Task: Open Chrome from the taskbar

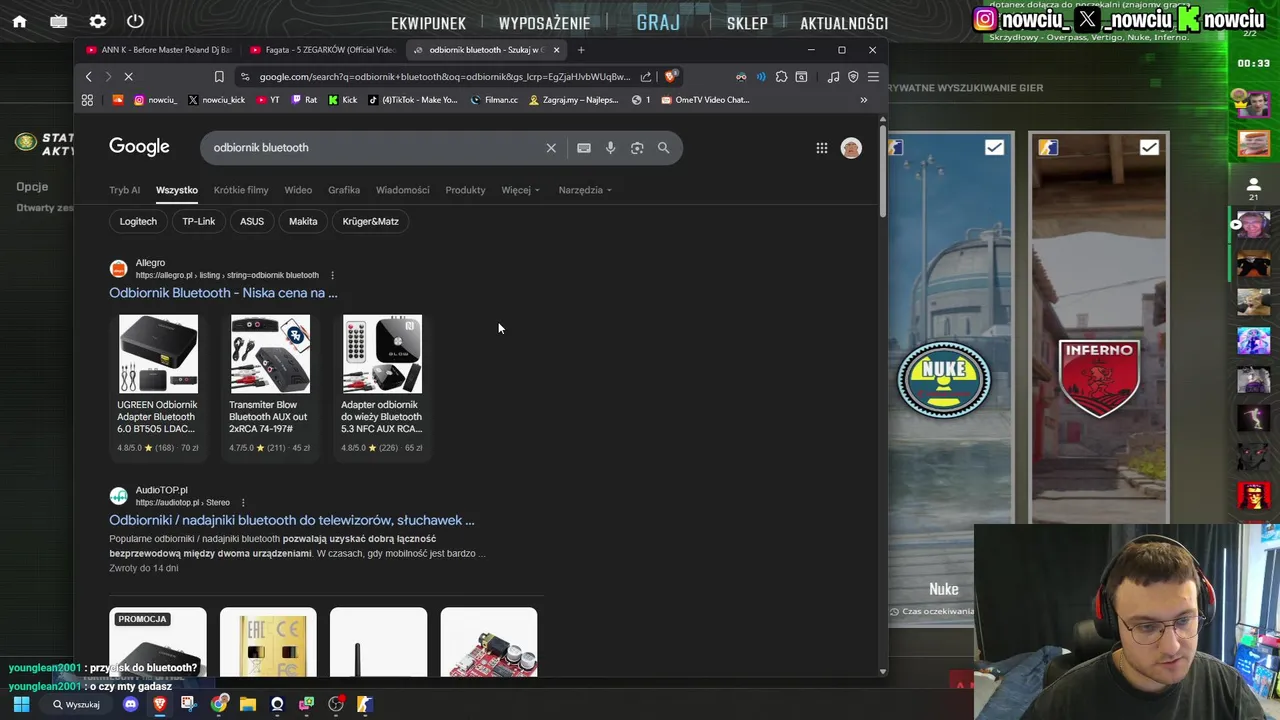Action: point(218,704)
